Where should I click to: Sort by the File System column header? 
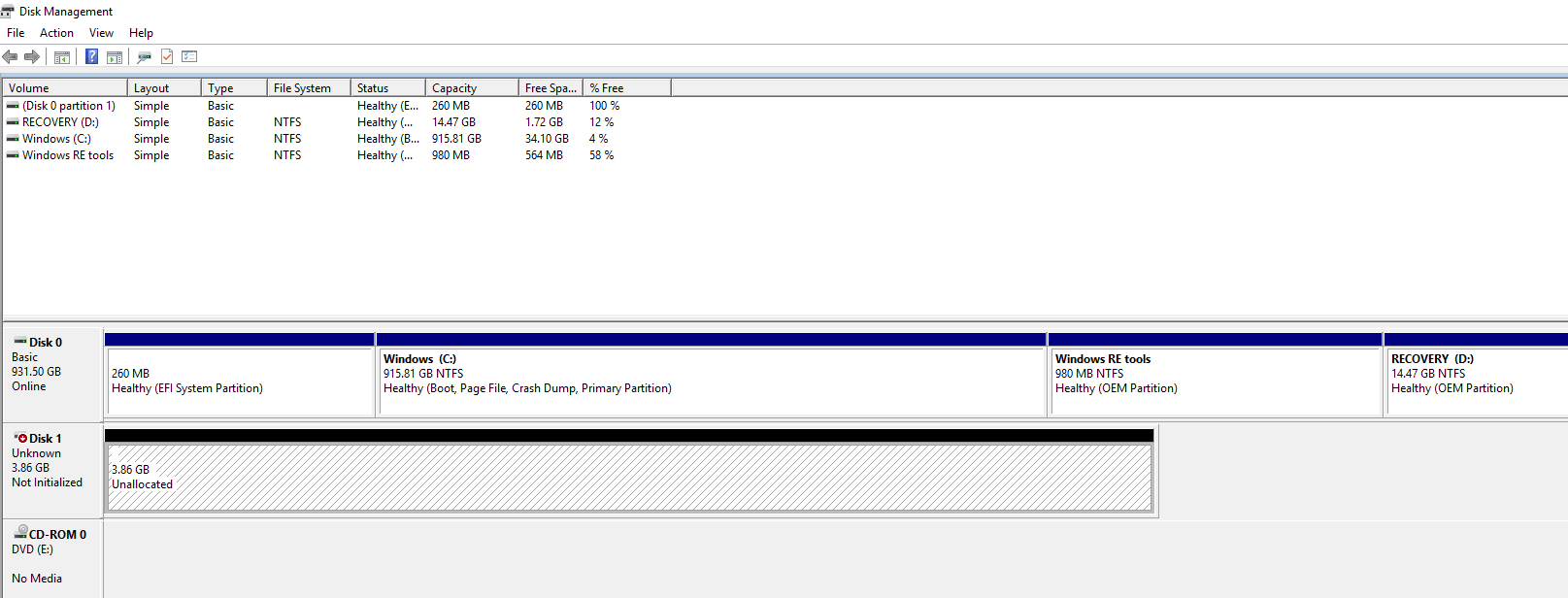pos(309,87)
